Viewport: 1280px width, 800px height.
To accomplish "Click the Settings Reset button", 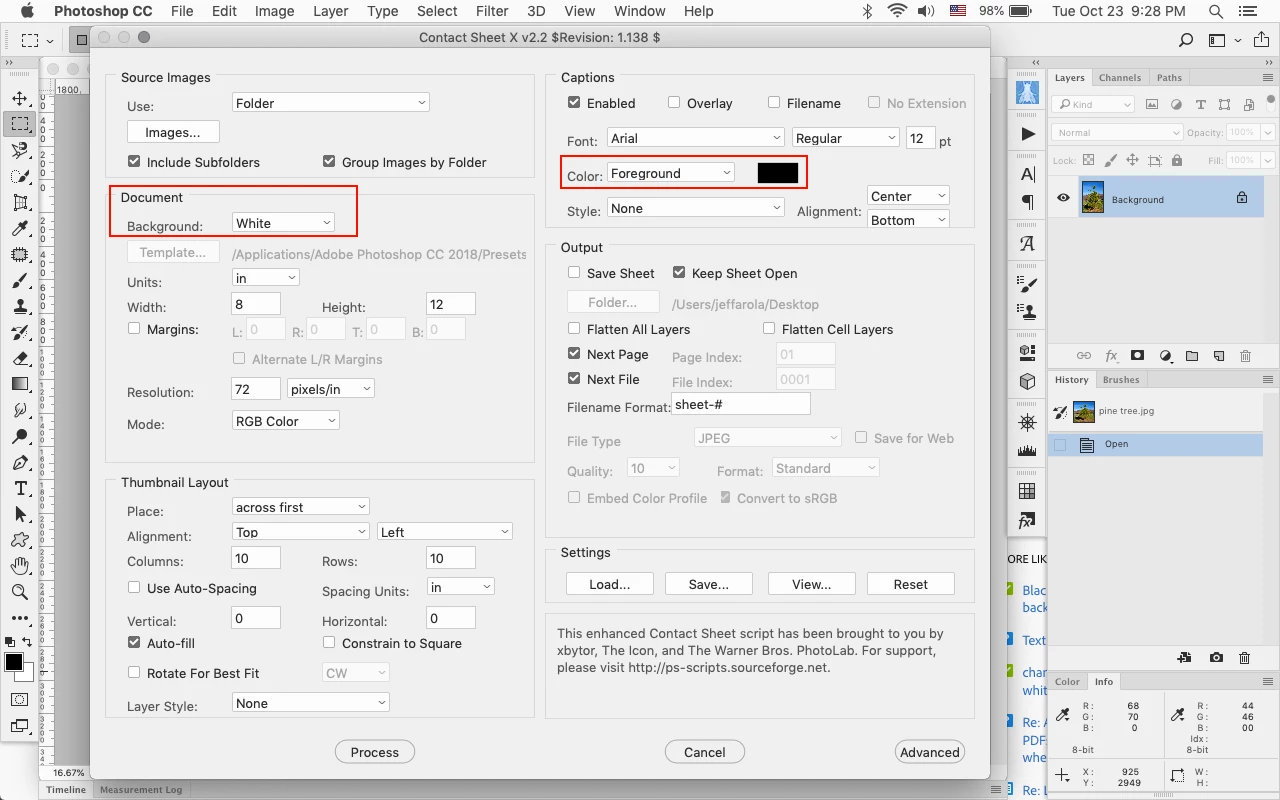I will [911, 584].
